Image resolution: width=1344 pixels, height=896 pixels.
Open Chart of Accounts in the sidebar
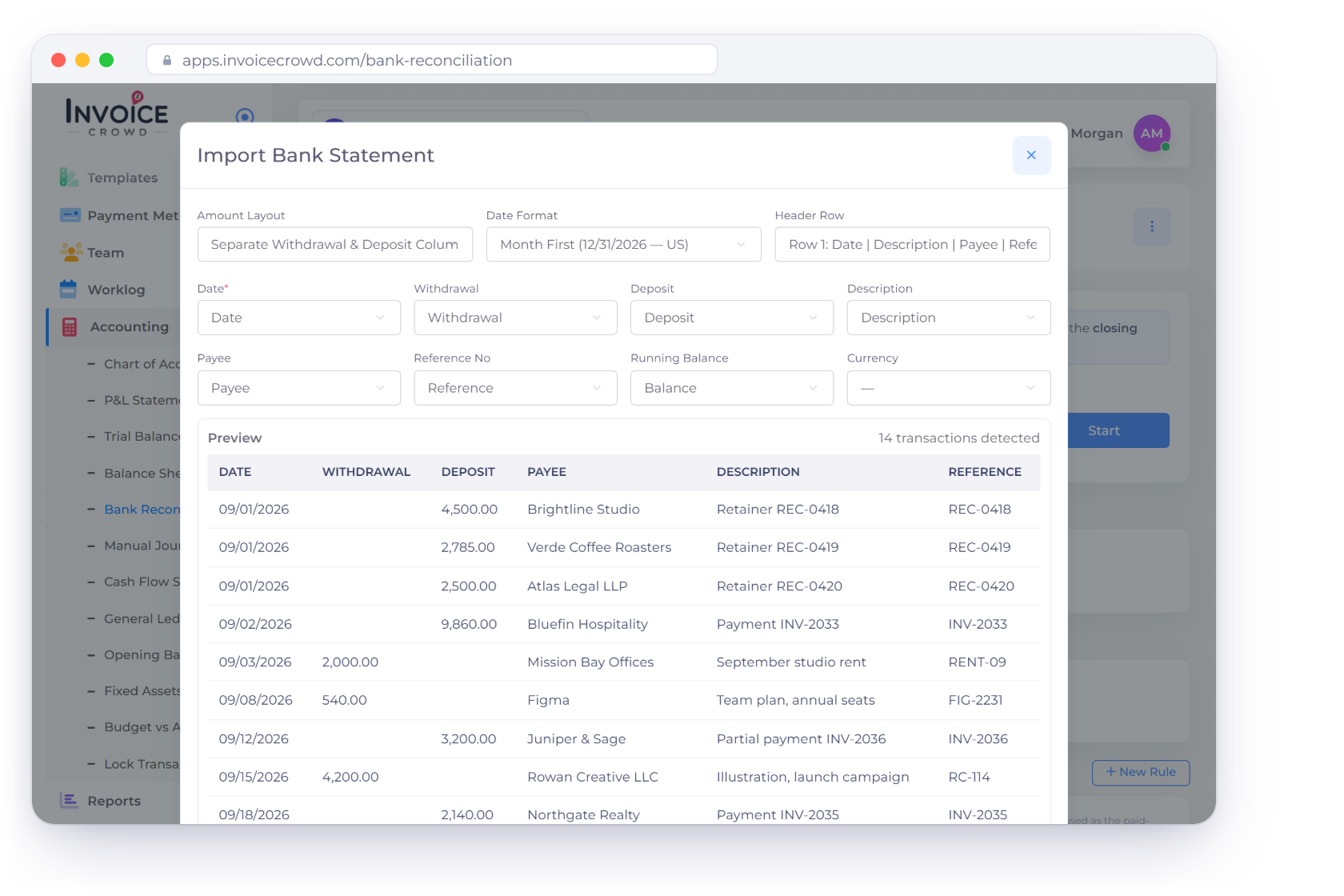[x=142, y=364]
